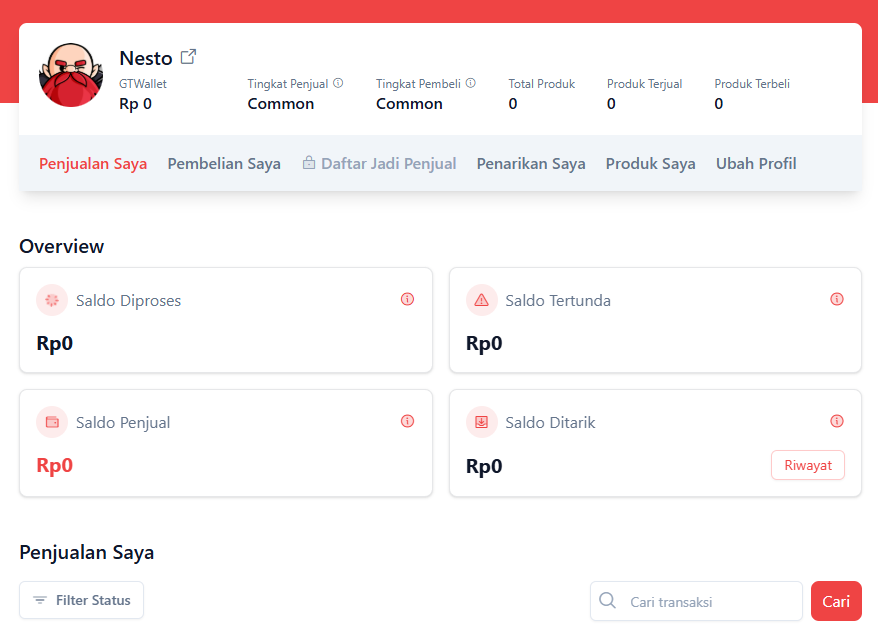This screenshot has height=628, width=878.
Task: Click the Riwayat button
Action: point(808,465)
